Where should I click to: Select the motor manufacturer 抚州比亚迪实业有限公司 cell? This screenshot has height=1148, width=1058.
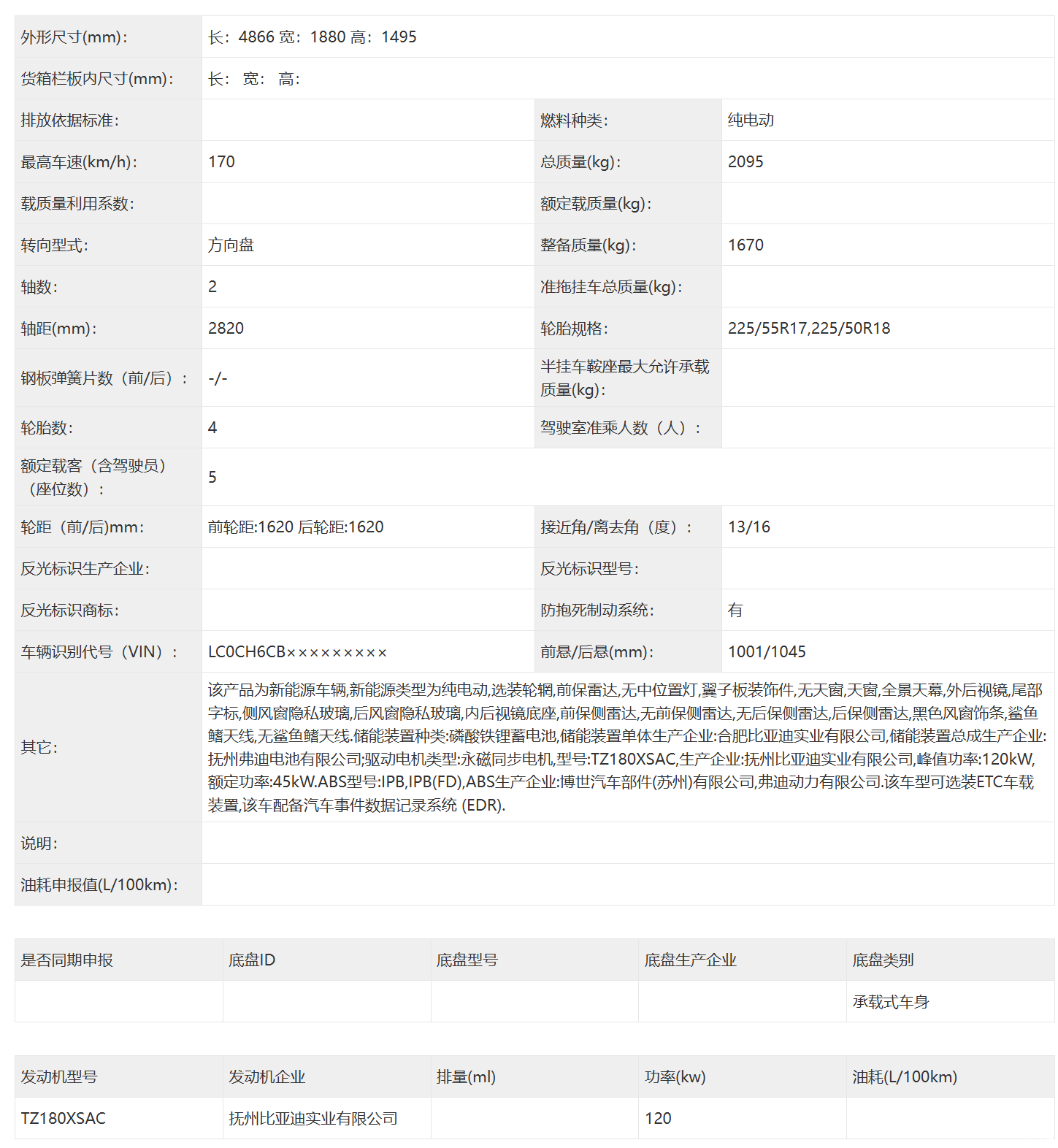pyautogui.click(x=313, y=1119)
